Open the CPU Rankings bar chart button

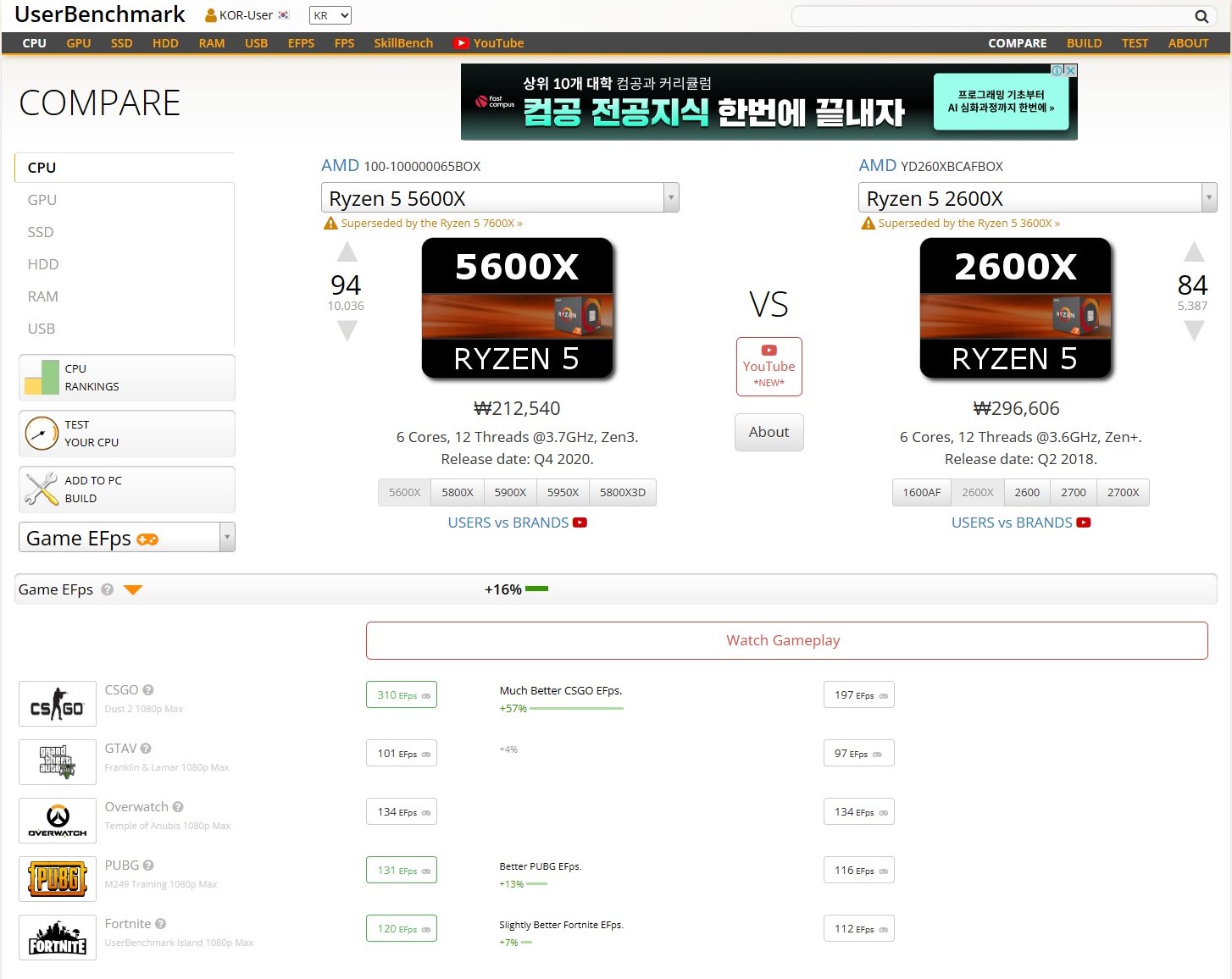tap(127, 378)
